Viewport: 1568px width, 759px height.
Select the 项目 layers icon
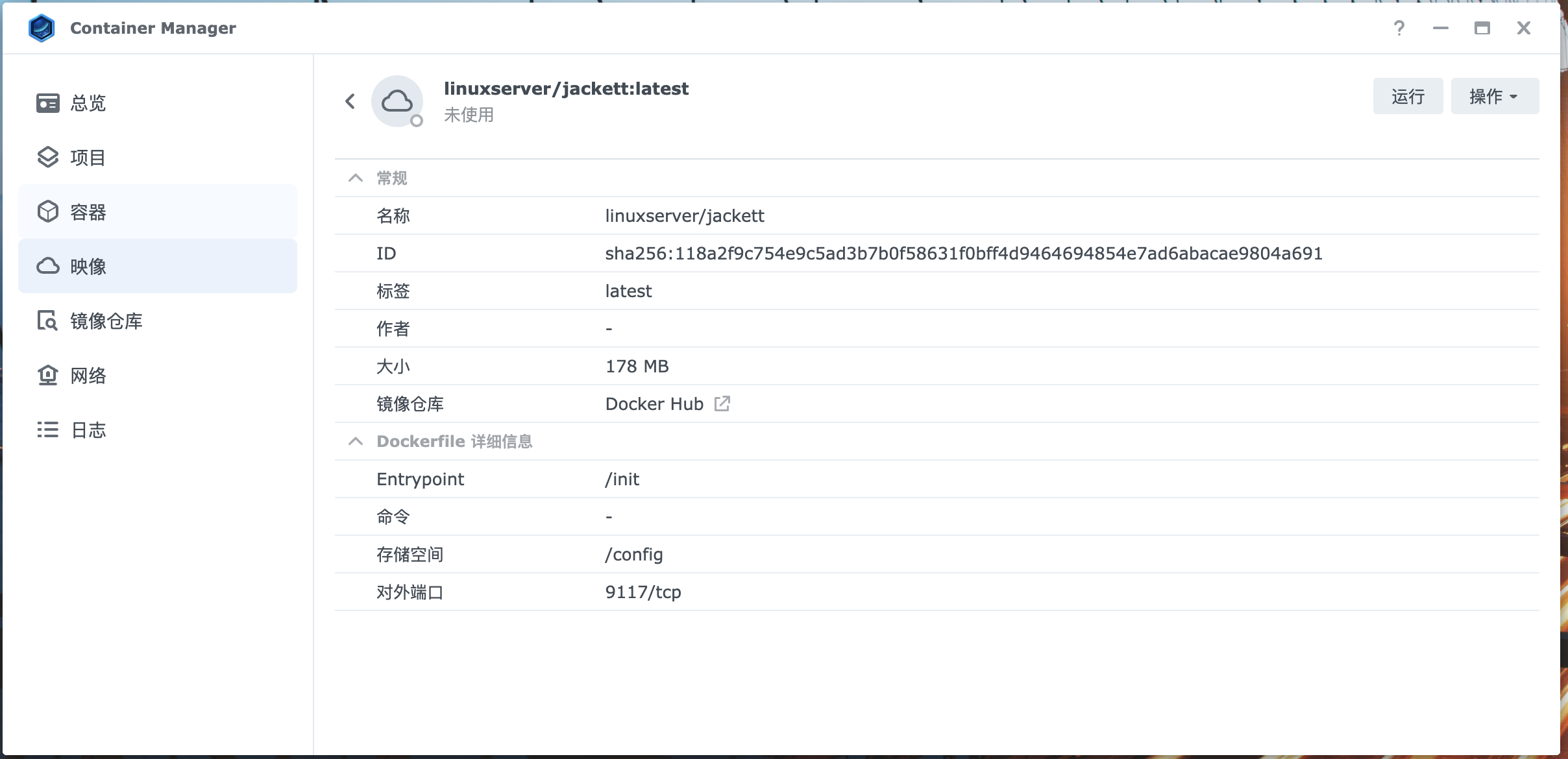(x=47, y=158)
